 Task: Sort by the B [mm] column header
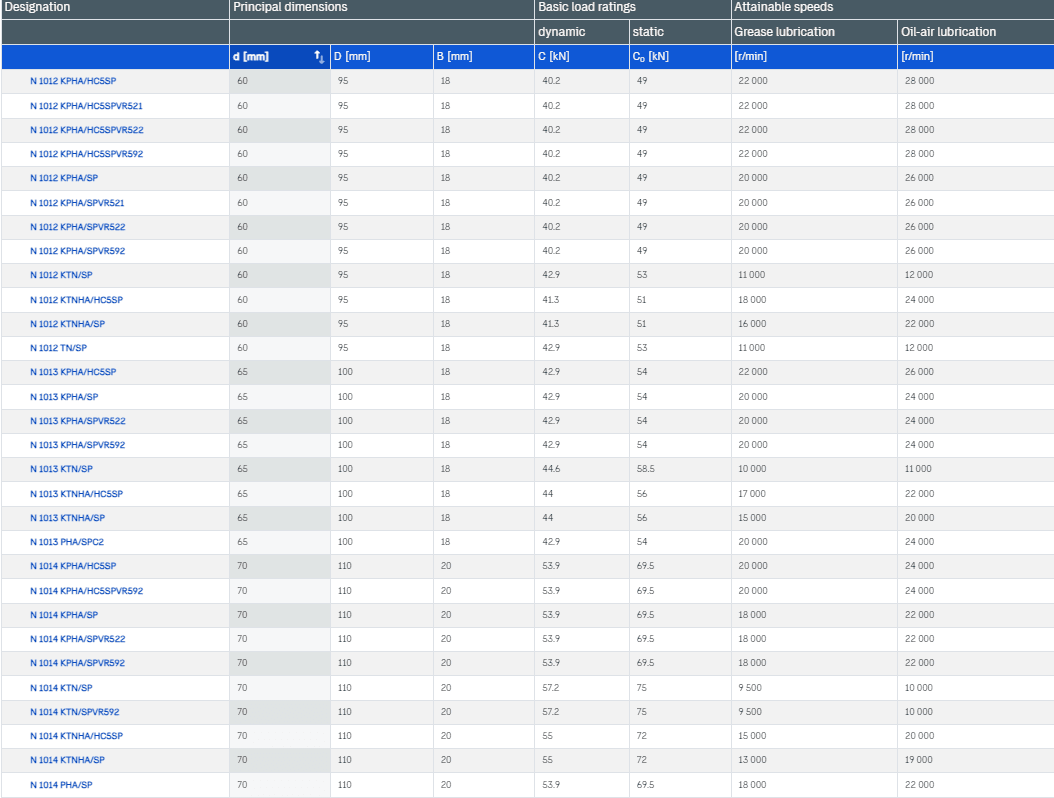pos(454,57)
